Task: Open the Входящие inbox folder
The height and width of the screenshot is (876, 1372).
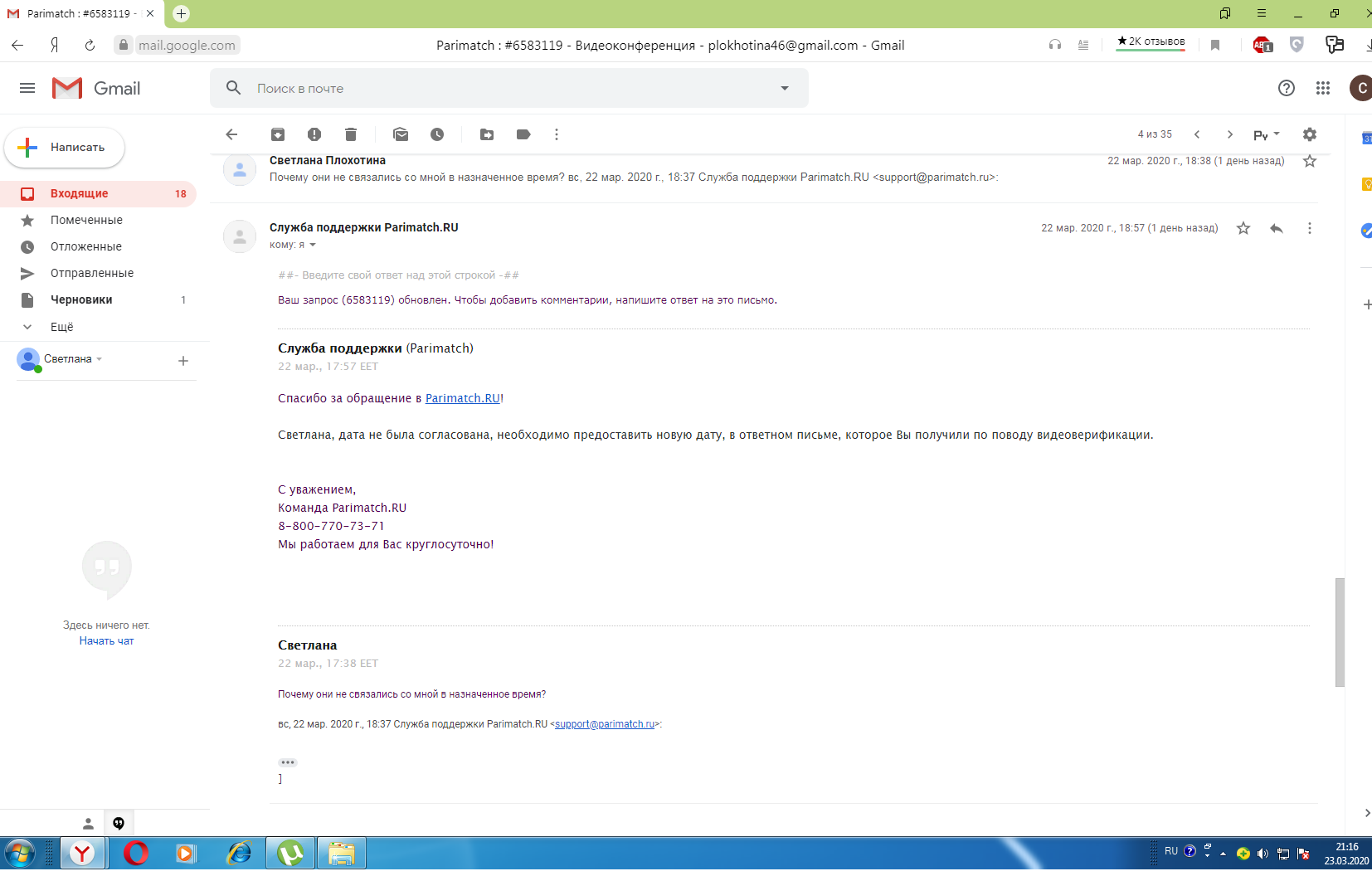Action: point(80,193)
